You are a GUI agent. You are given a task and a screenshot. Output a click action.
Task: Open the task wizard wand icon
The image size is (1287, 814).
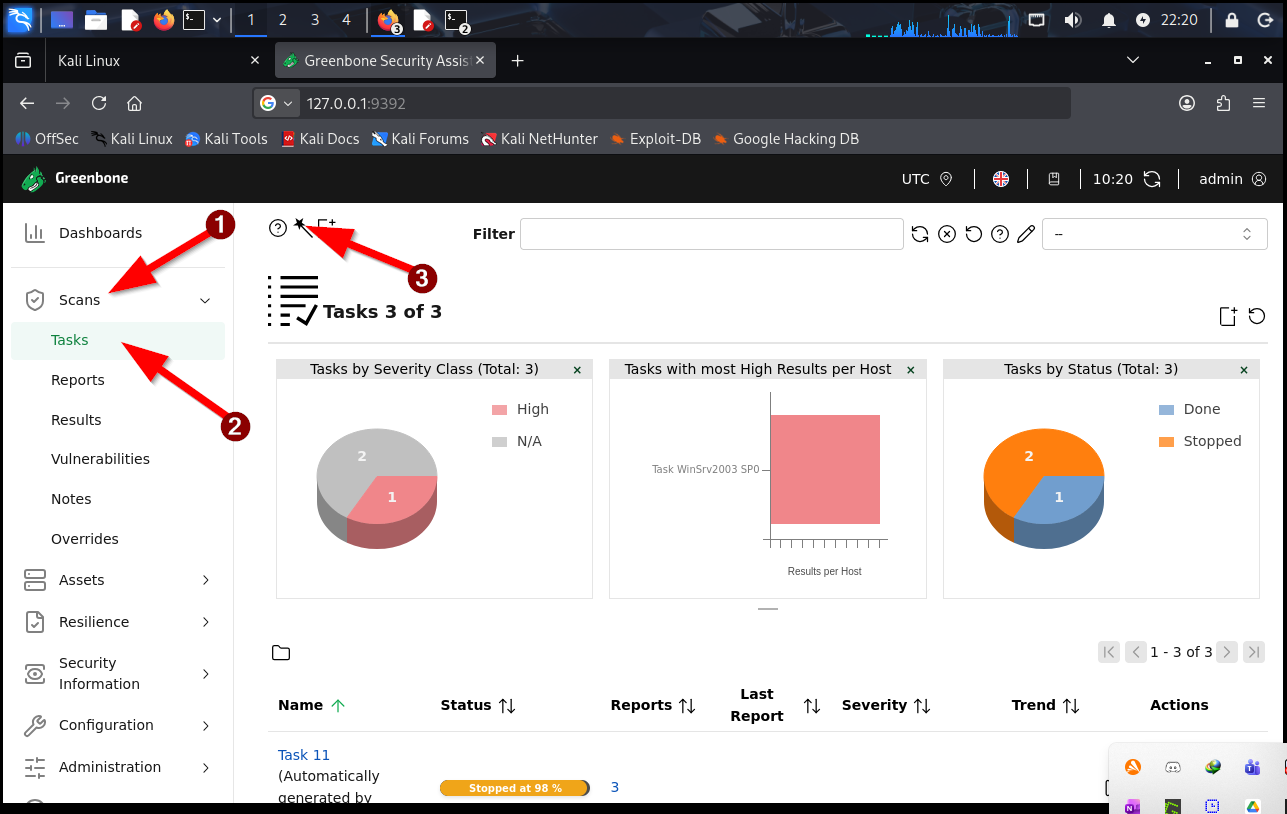click(x=300, y=227)
